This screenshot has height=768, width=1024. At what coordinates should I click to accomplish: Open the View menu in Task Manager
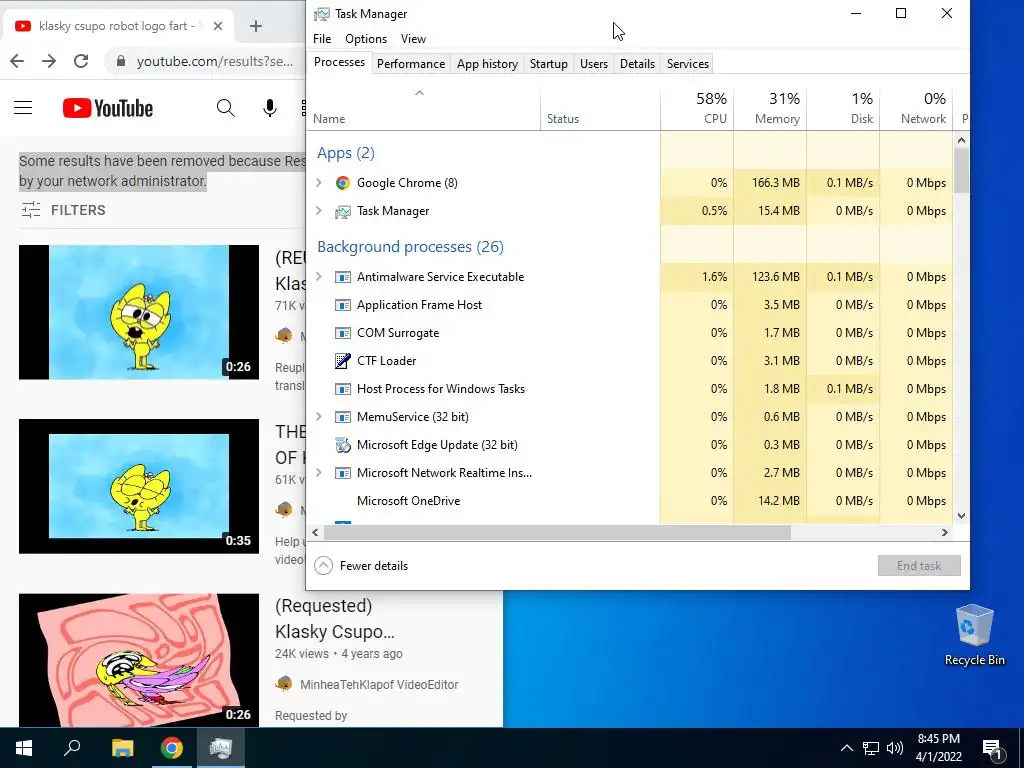pyautogui.click(x=413, y=39)
